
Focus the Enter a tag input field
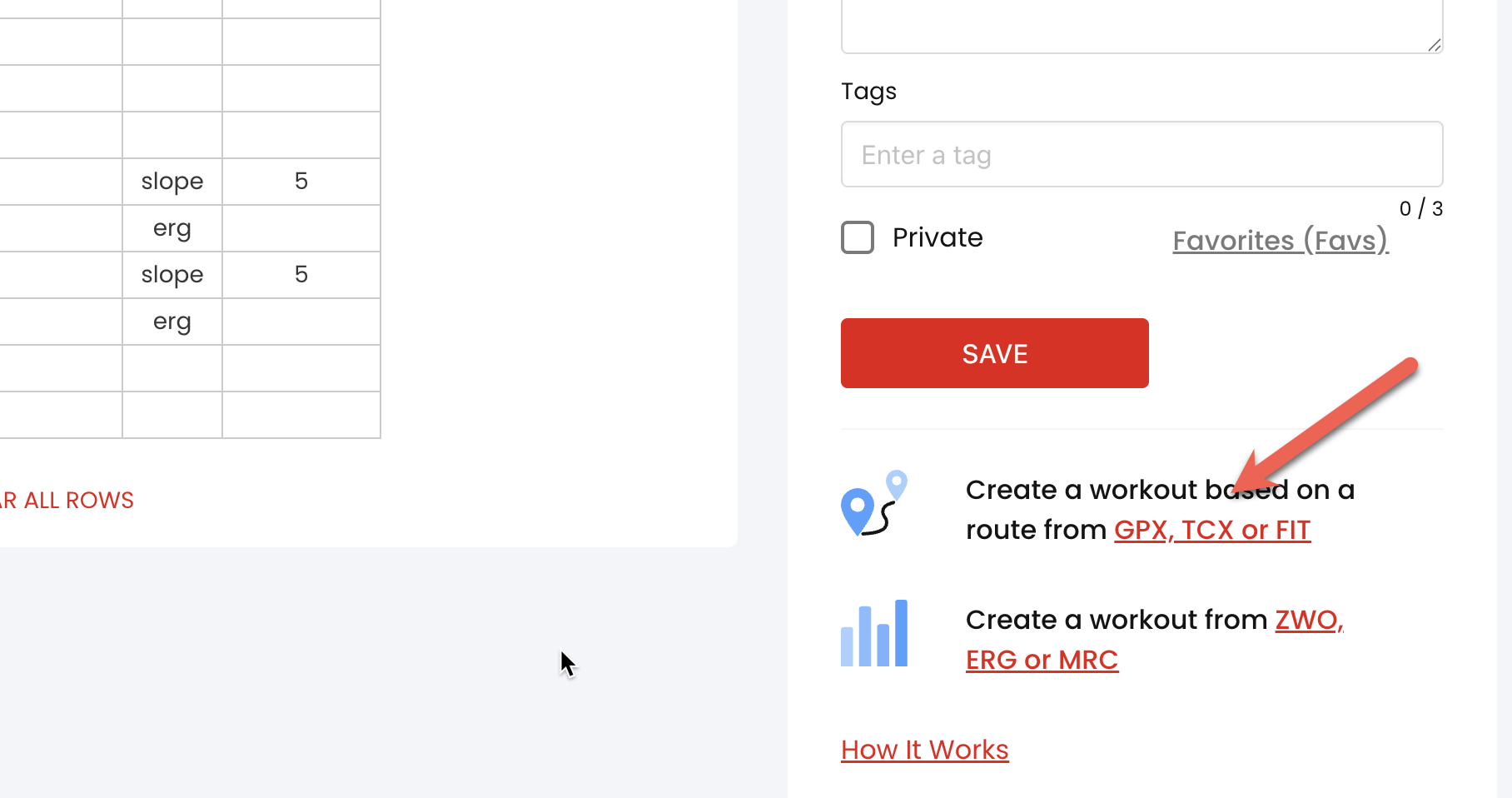coord(1142,154)
